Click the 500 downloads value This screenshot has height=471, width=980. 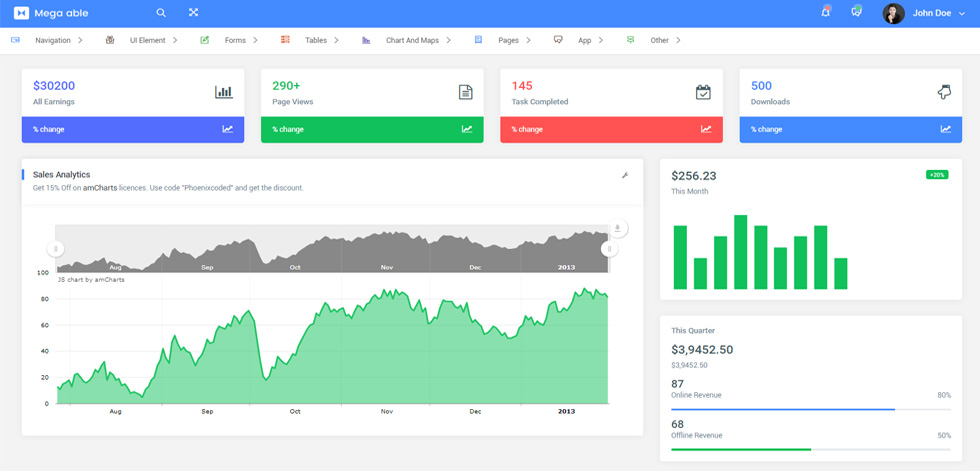[x=761, y=86]
